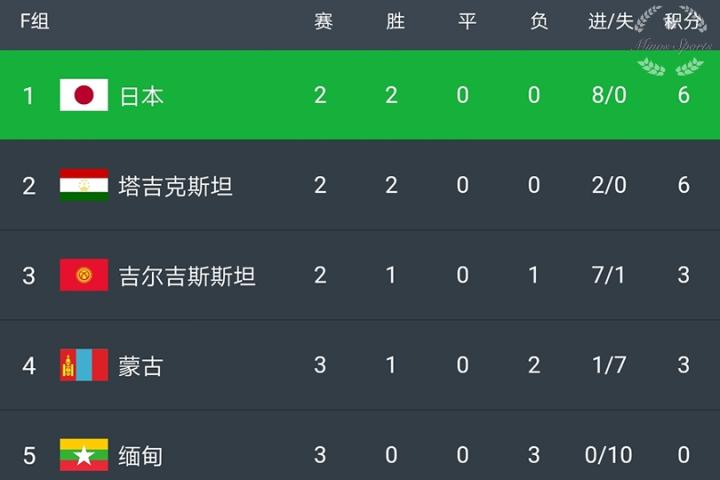Open team 日本 from the standings

coord(142,96)
